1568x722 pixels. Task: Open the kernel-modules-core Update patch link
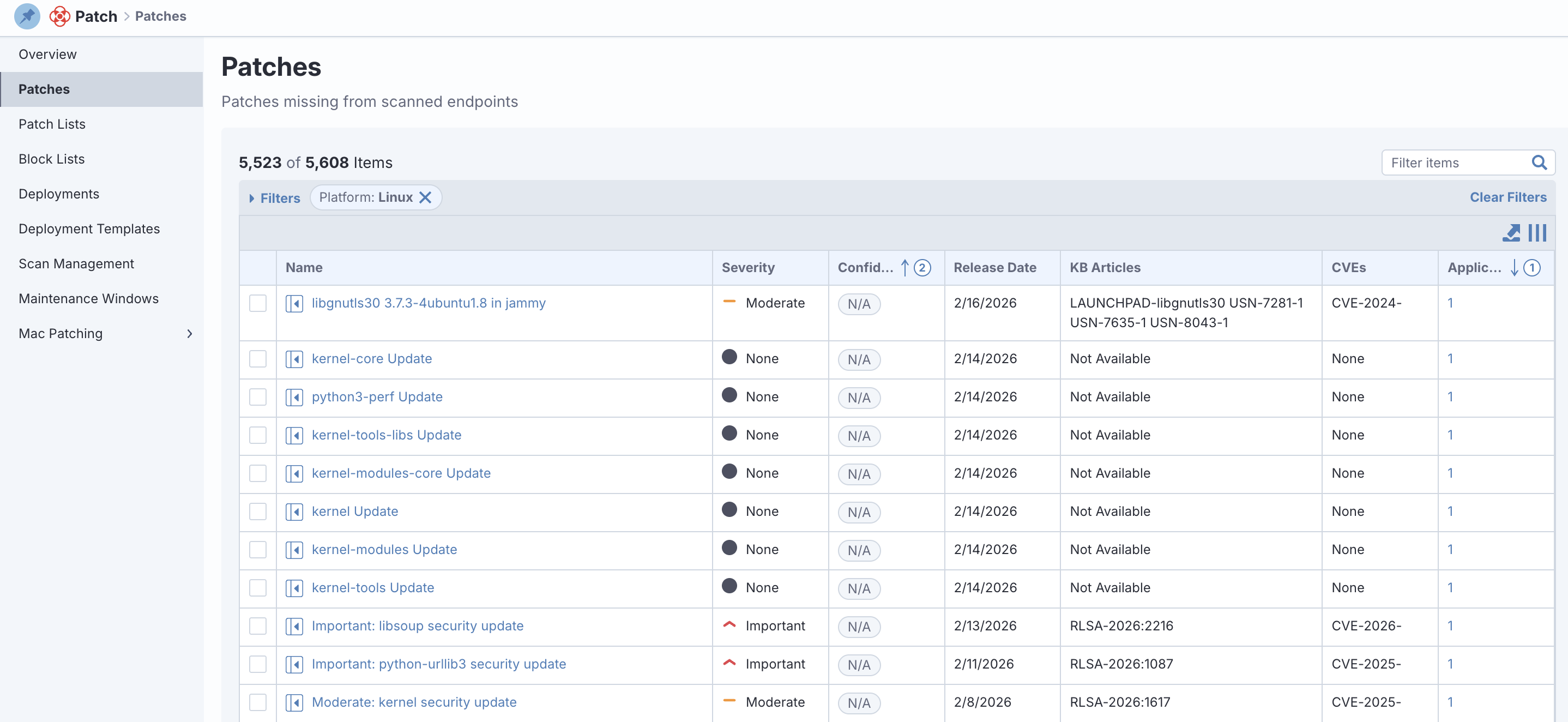pos(401,473)
